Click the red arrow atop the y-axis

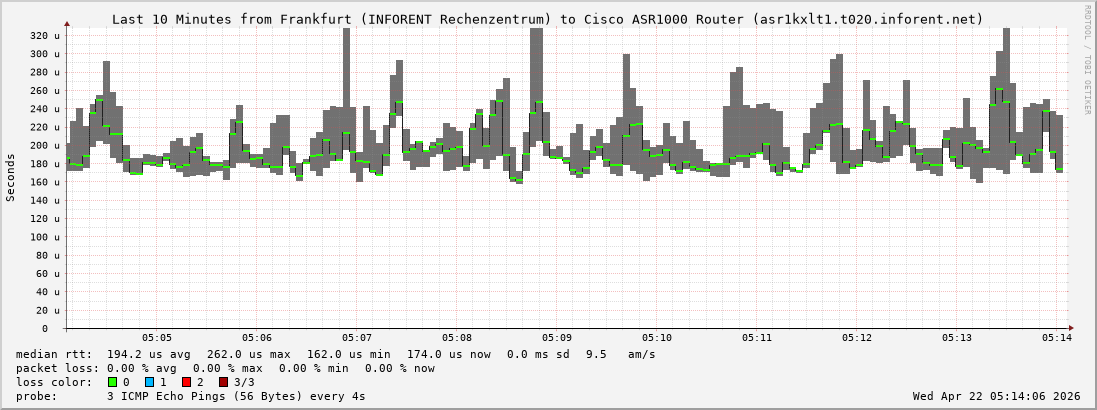(x=67, y=23)
